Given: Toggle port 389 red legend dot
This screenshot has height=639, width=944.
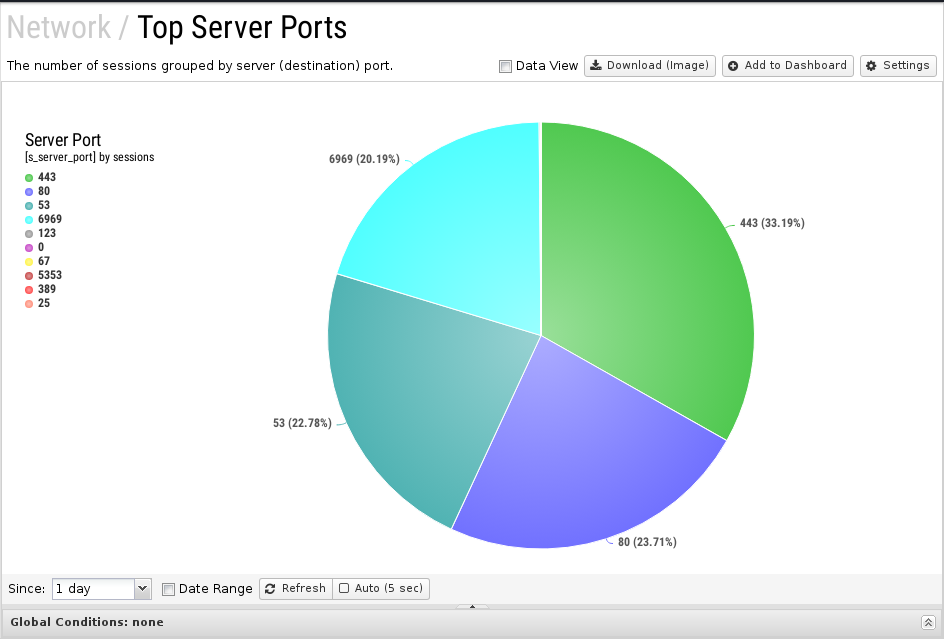Looking at the screenshot, I should tap(29, 289).
